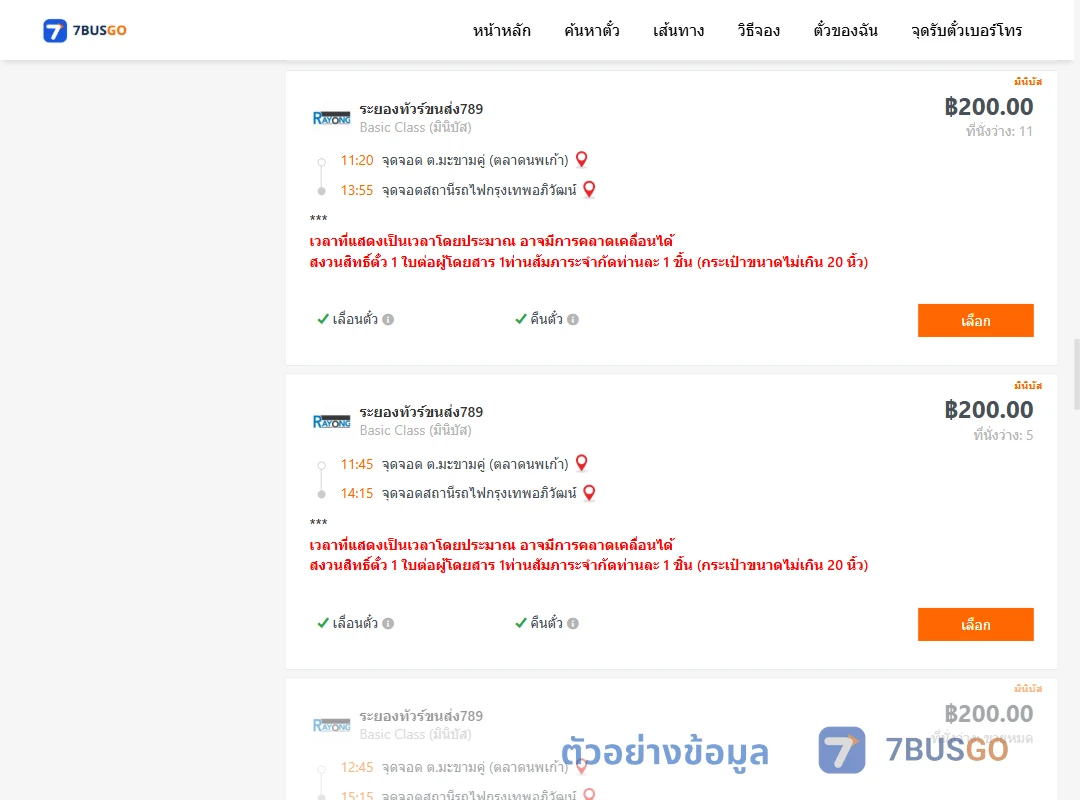This screenshot has width=1080, height=800.
Task: Click the 14:15 arrival time
Action: point(357,493)
